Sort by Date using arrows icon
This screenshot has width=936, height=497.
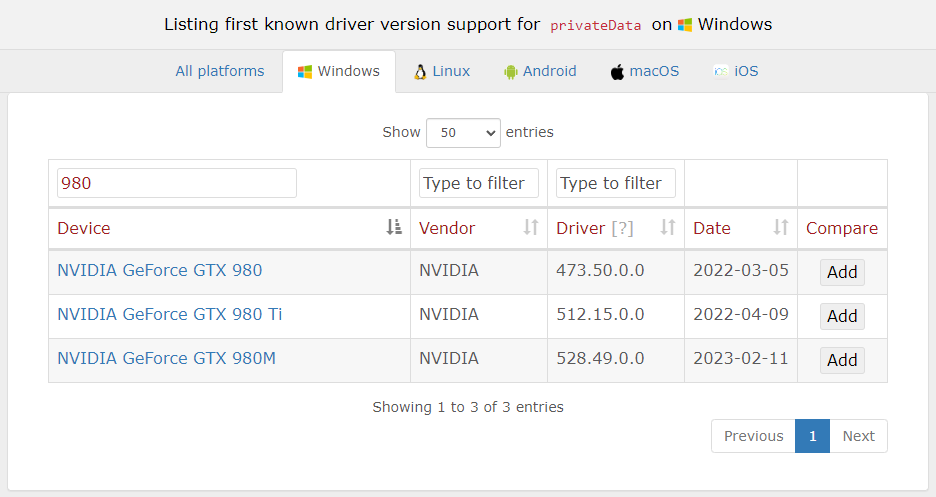tap(780, 227)
